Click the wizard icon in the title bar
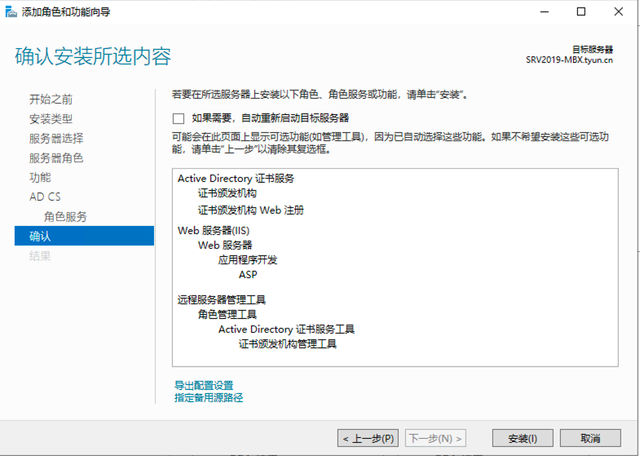640x456 pixels. [11, 11]
